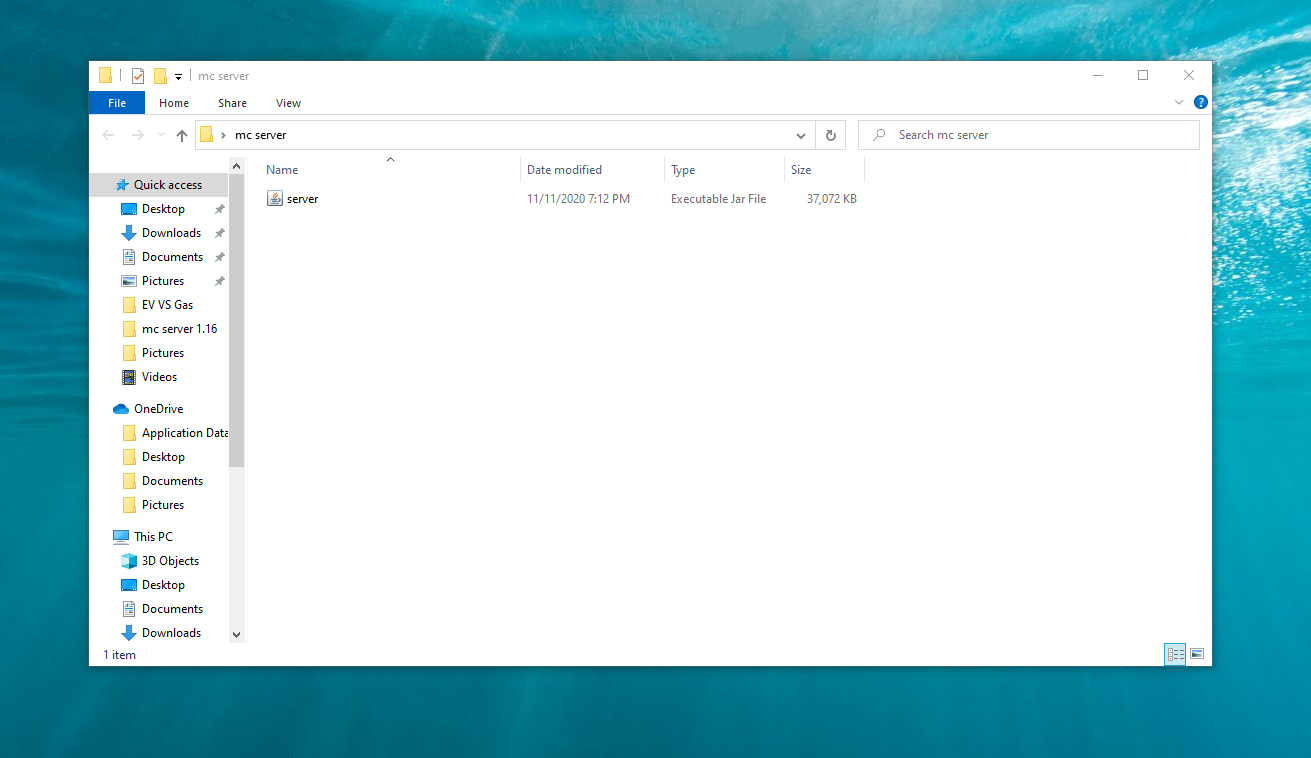Click the back navigation arrow
Image resolution: width=1311 pixels, height=758 pixels.
109,134
